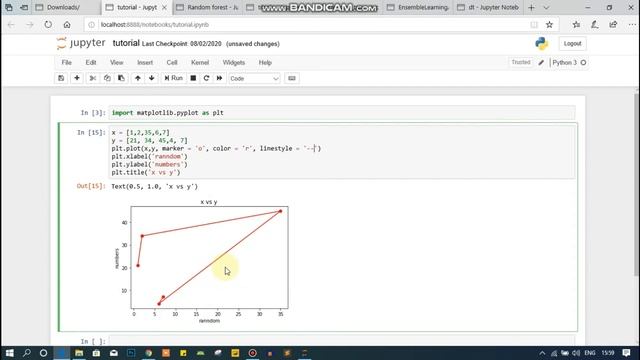The image size is (640, 360).
Task: Open Windows taskbar search icon
Action: coord(27,353)
